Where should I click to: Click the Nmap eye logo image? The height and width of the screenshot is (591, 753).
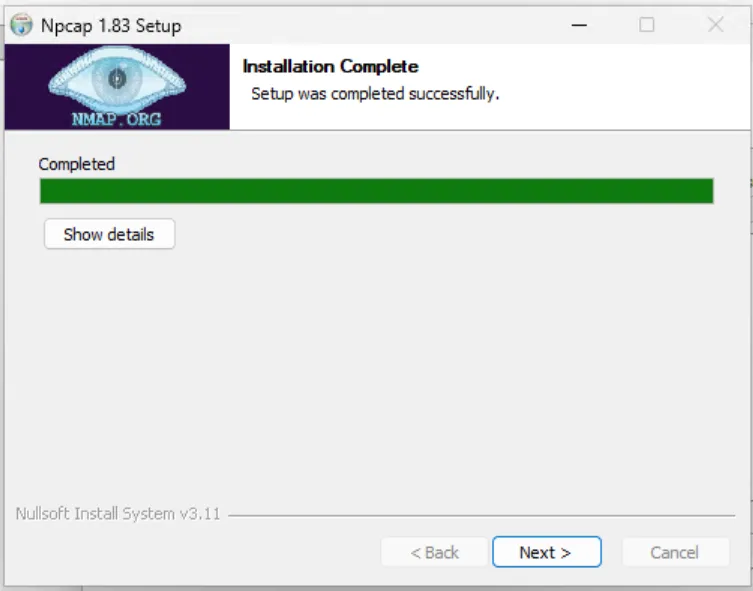pos(117,79)
